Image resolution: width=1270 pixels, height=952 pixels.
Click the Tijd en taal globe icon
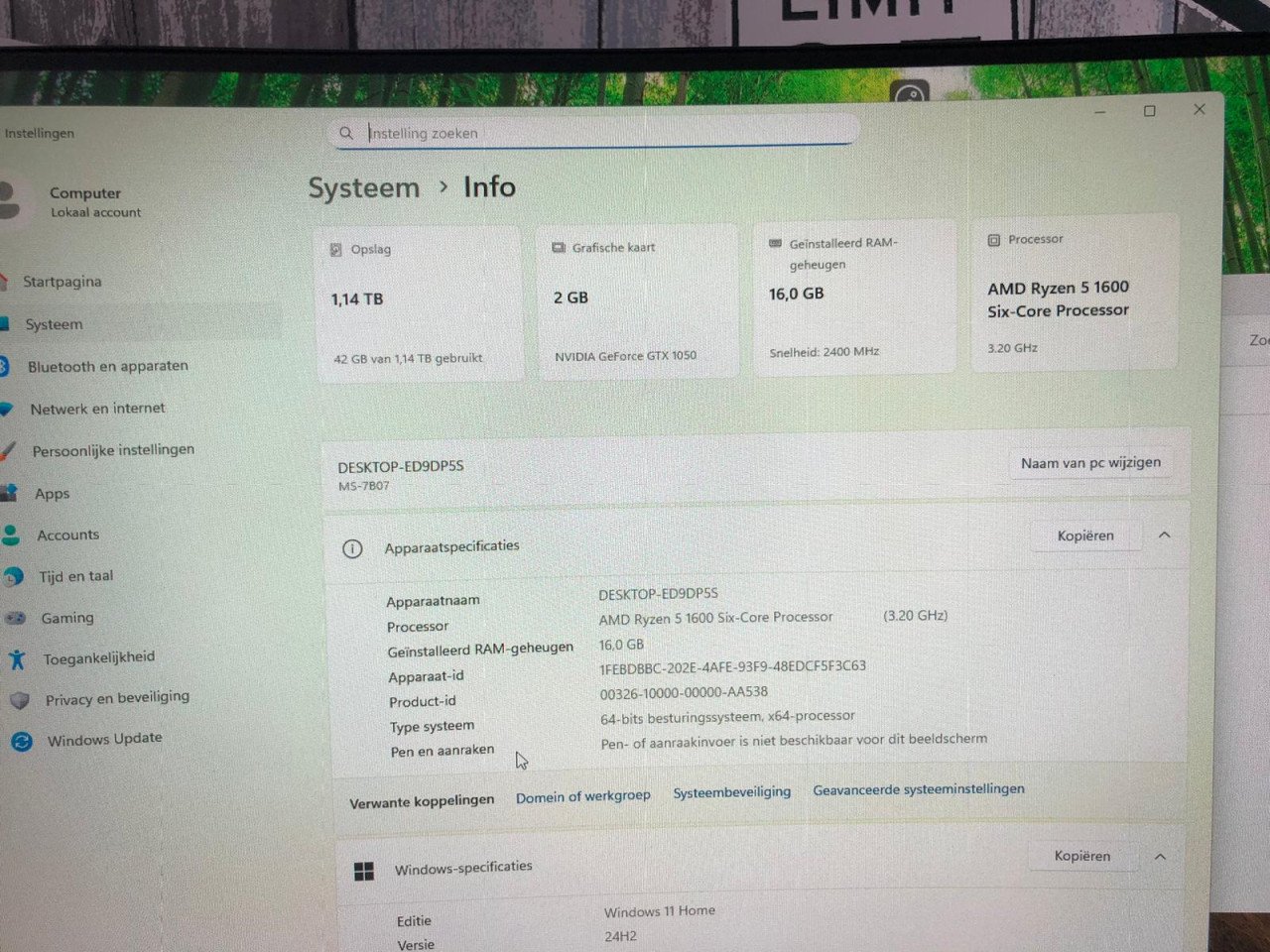pos(13,576)
